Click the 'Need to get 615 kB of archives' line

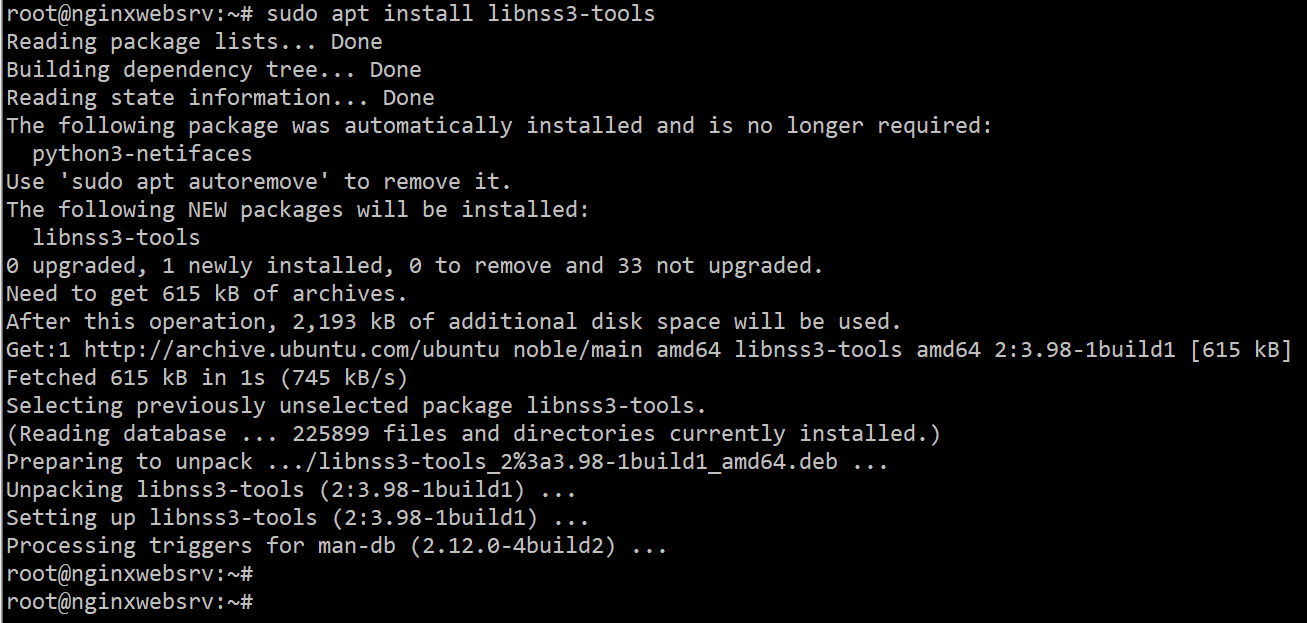click(207, 294)
